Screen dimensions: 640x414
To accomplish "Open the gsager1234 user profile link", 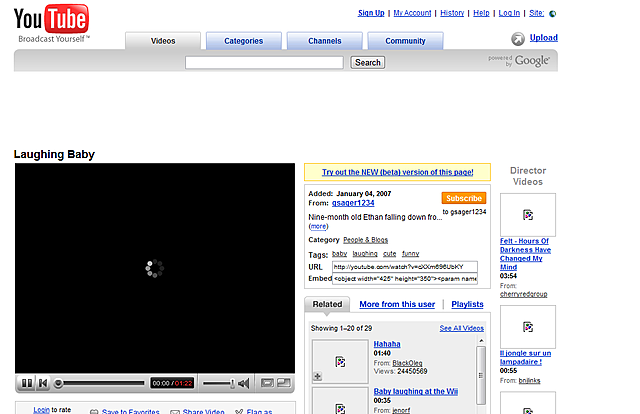I will tap(353, 203).
